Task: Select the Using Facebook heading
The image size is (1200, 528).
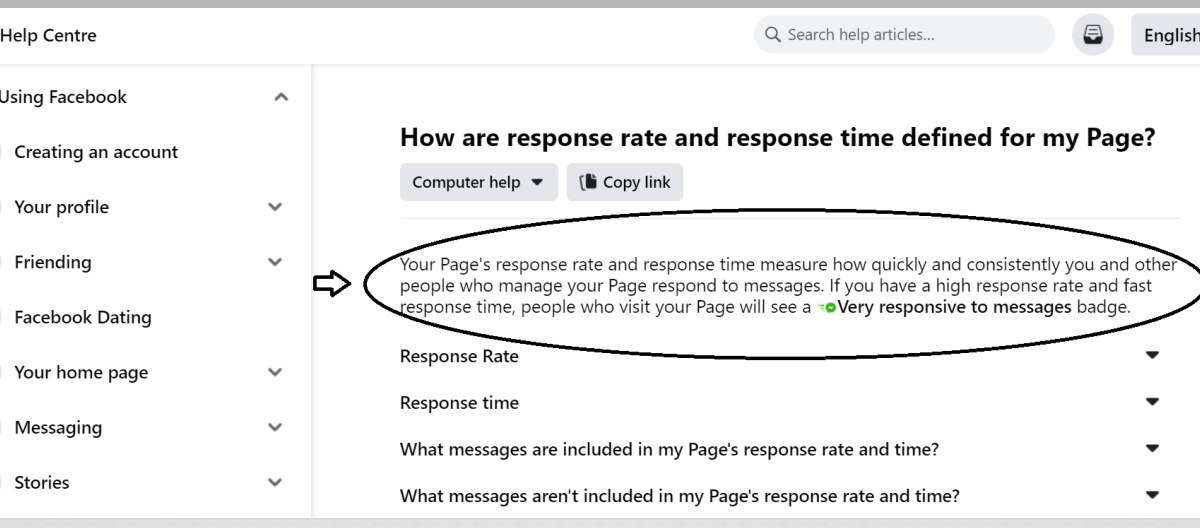Action: tap(63, 97)
